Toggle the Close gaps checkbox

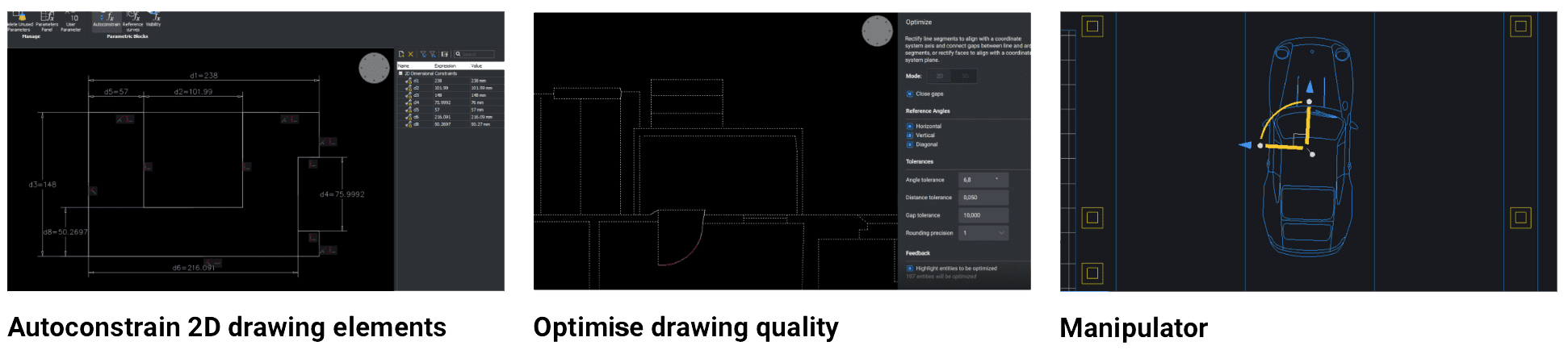pos(910,94)
